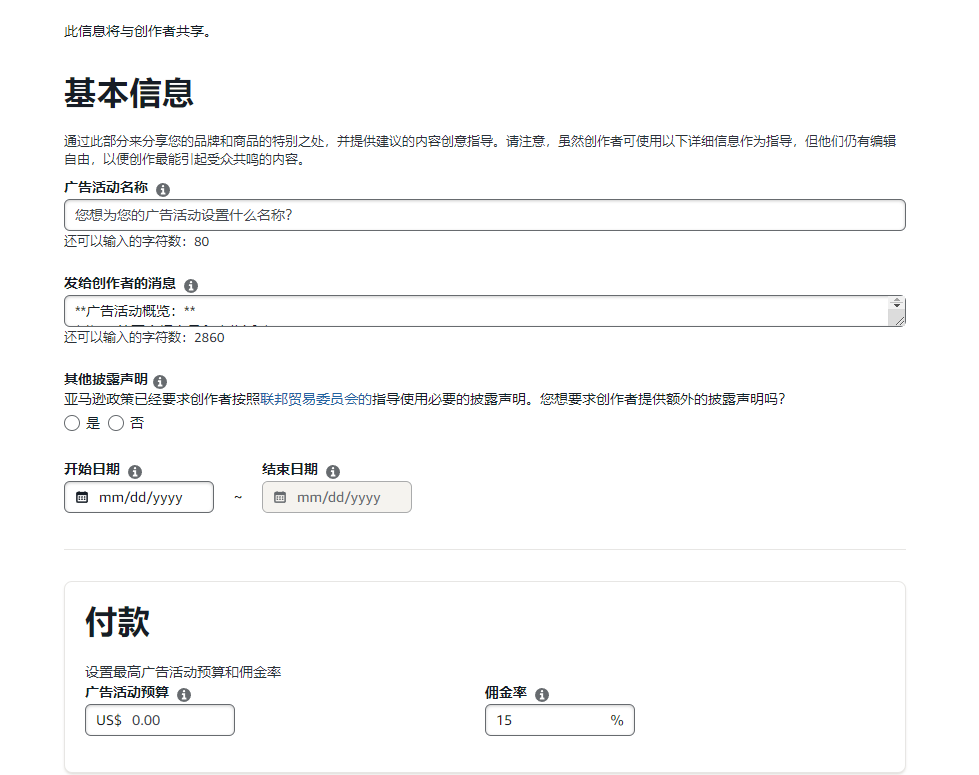Click the info icon next to 佣金率
The width and height of the screenshot is (979, 775).
542,693
